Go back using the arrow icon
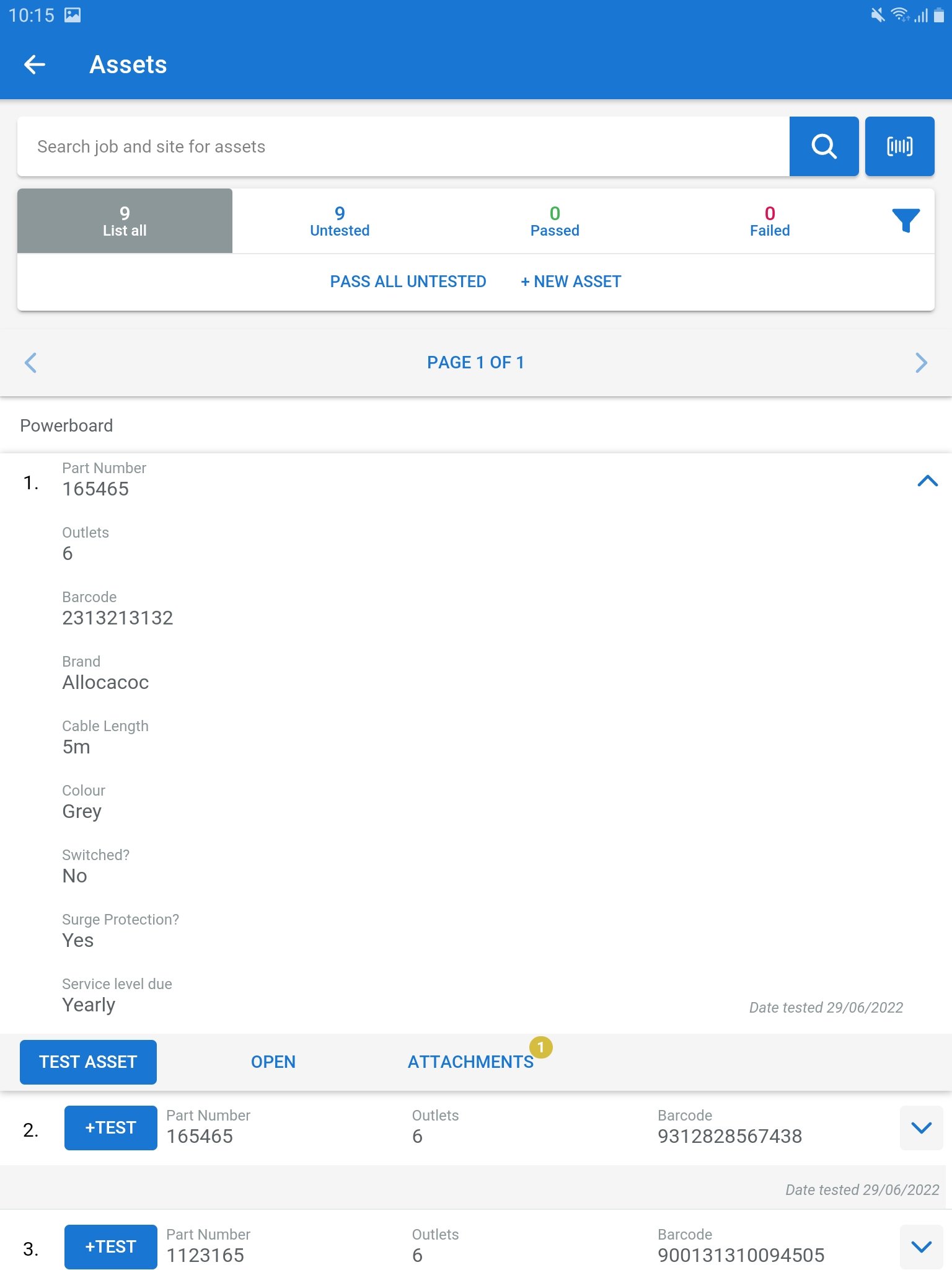 pyautogui.click(x=35, y=64)
